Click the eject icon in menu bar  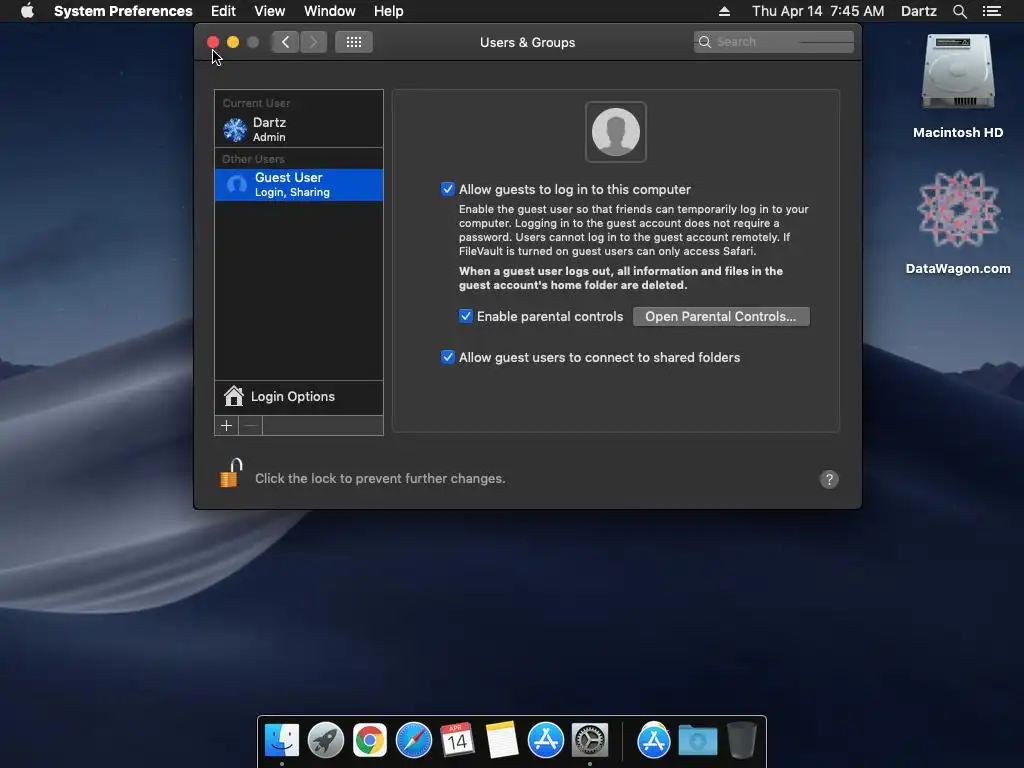(724, 11)
